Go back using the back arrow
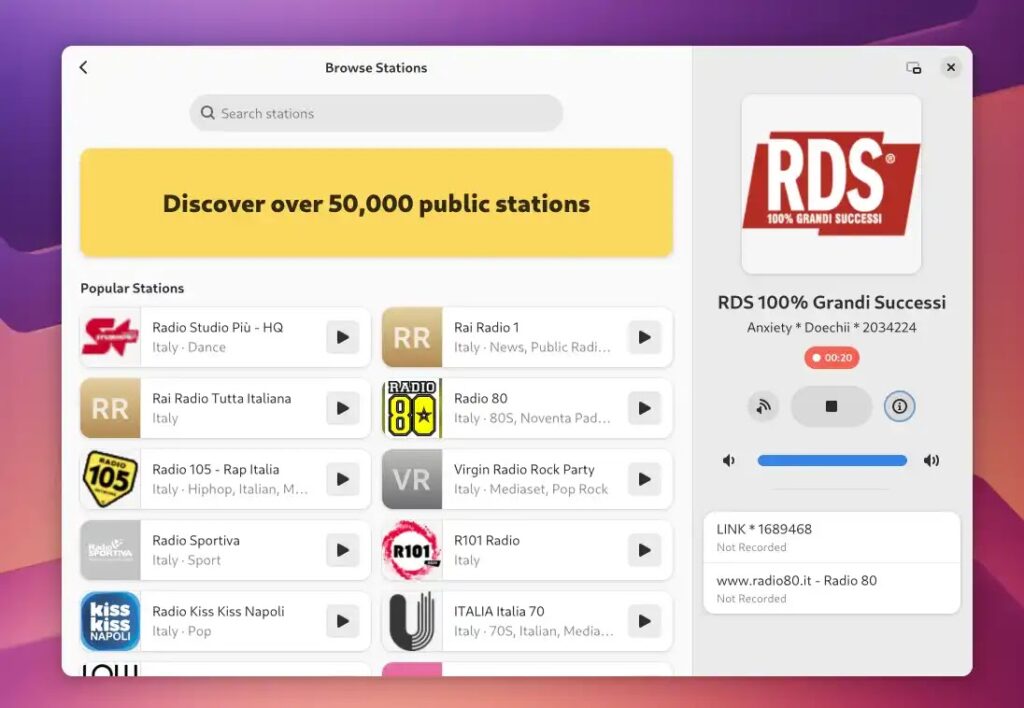 pos(83,68)
